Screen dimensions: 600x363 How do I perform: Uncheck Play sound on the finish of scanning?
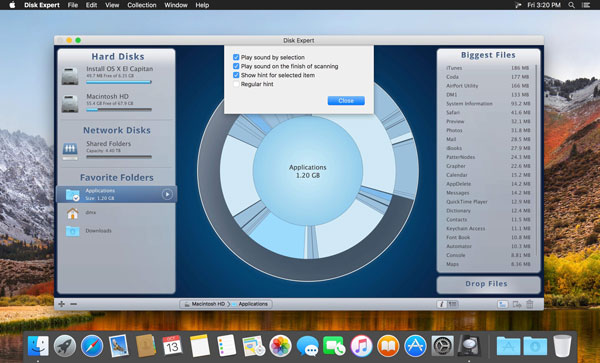[x=236, y=66]
